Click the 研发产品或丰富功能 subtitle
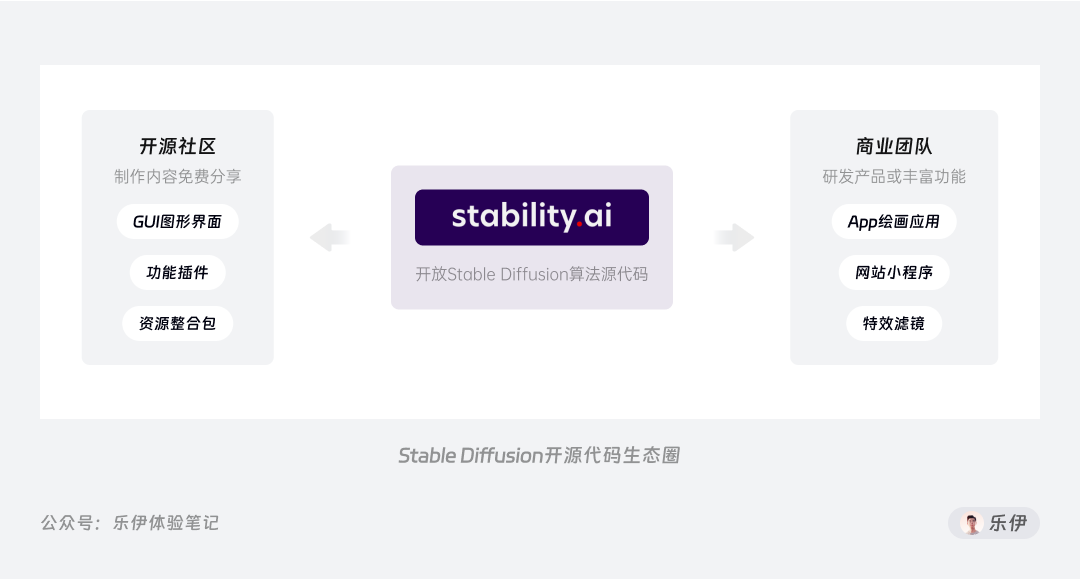1080x579 pixels. (894, 177)
